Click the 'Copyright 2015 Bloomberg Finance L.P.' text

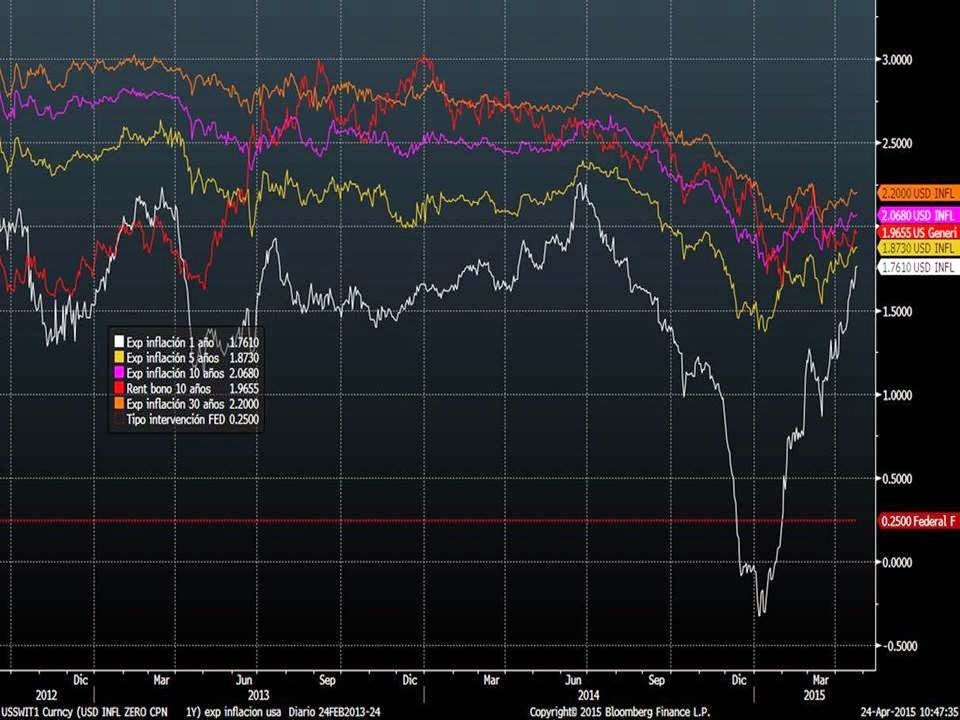point(620,713)
